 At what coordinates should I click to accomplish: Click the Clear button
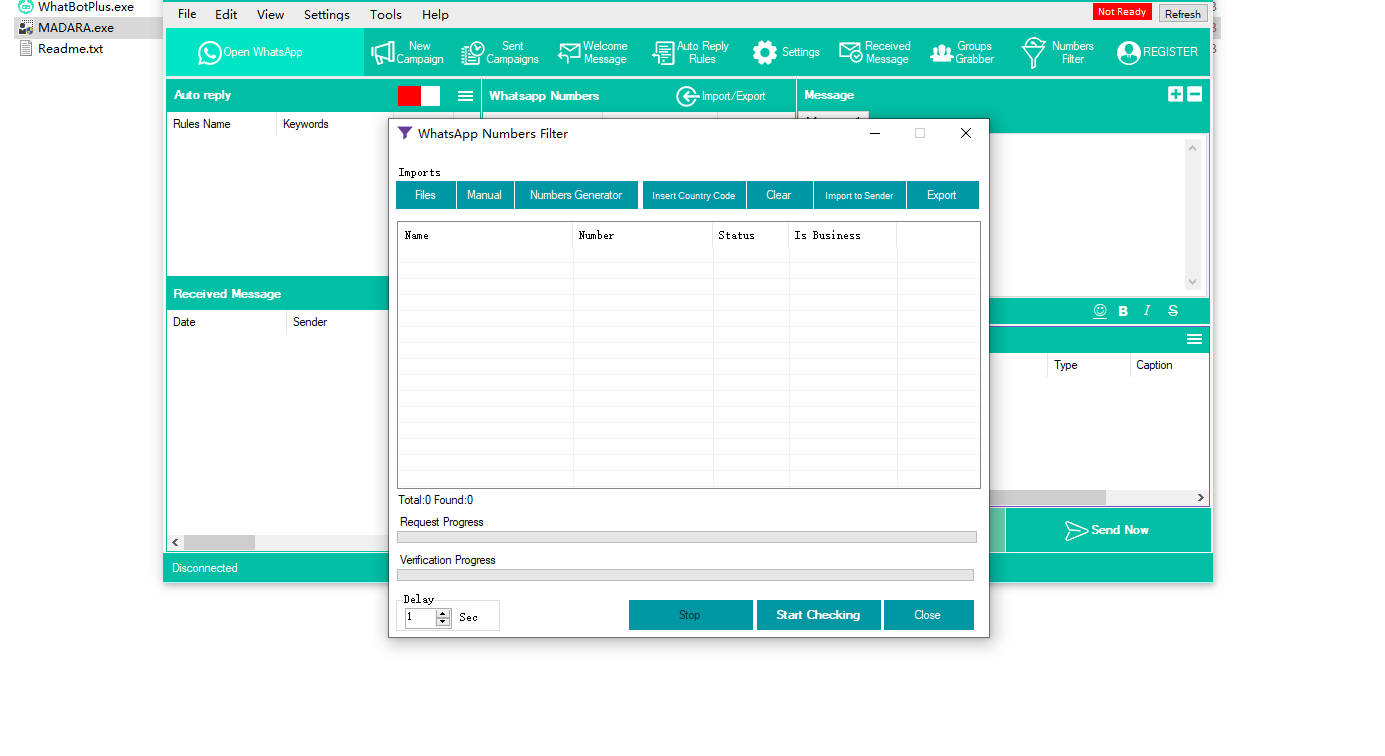pyautogui.click(x=779, y=195)
